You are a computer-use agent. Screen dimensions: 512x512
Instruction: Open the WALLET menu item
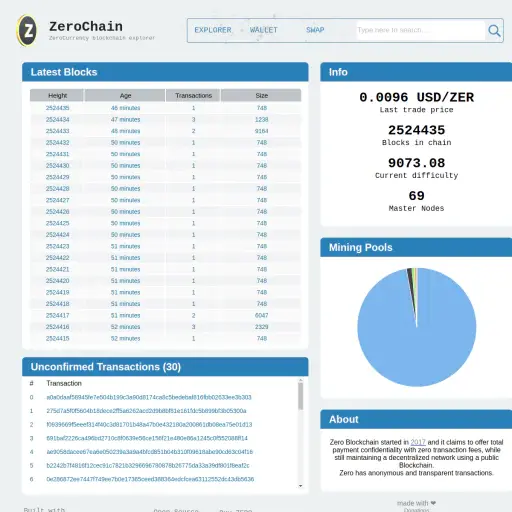click(x=264, y=30)
